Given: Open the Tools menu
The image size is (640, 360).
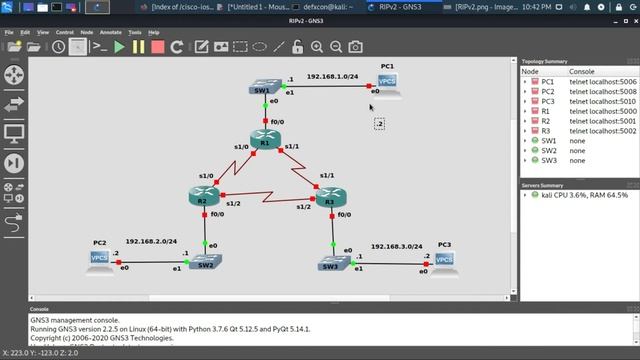Looking at the screenshot, I should pyautogui.click(x=135, y=32).
